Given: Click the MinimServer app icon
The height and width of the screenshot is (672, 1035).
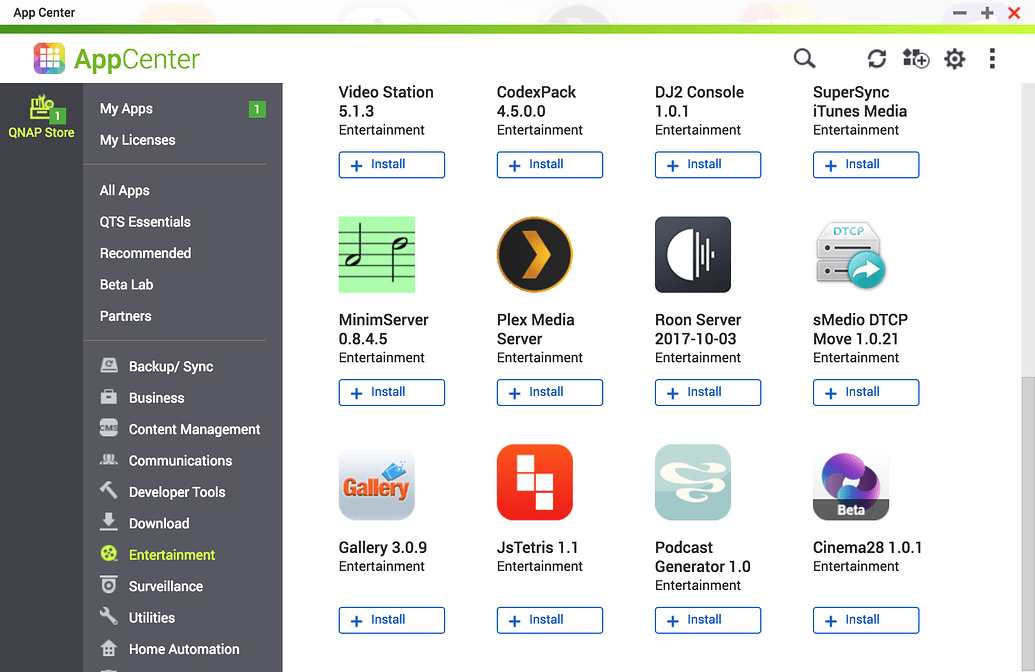Looking at the screenshot, I should click(376, 254).
